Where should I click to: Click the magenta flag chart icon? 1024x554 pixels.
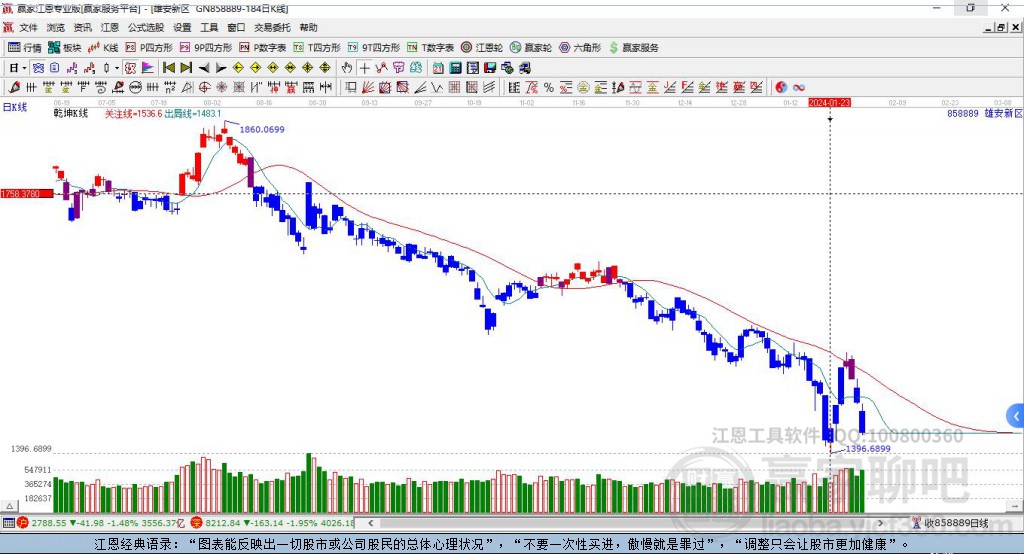point(148,68)
